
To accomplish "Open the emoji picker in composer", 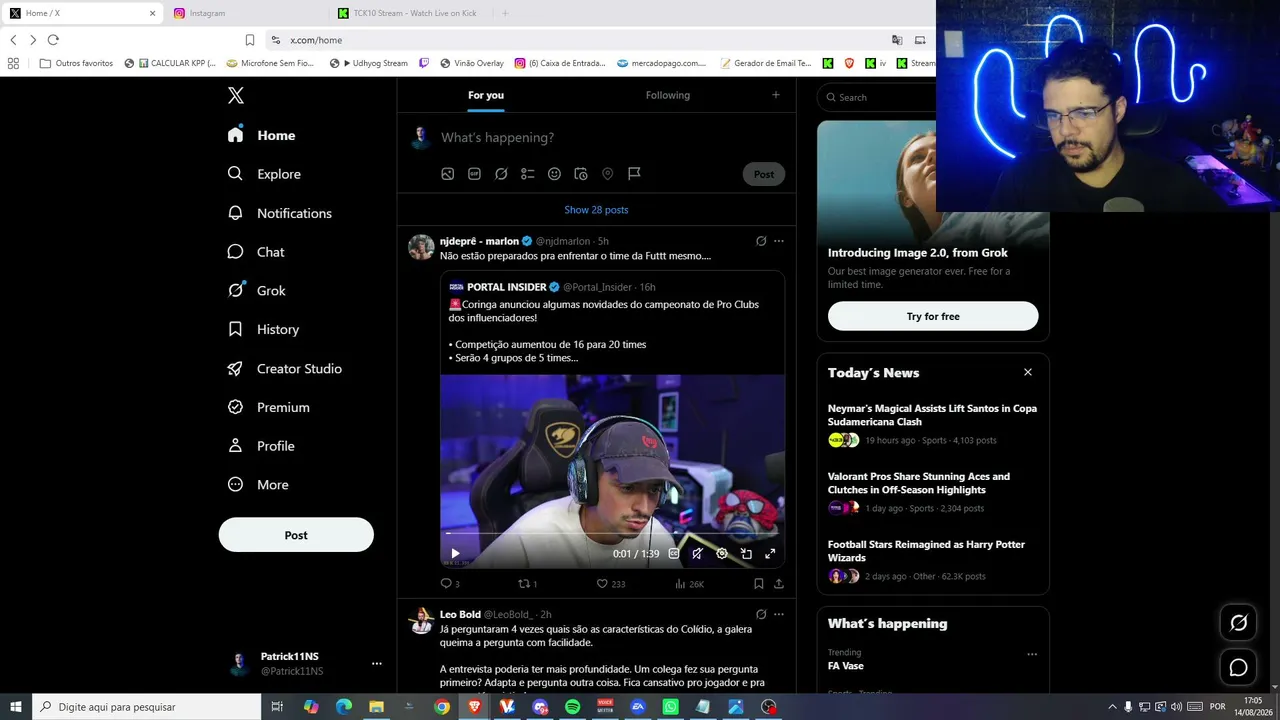I will click(554, 174).
